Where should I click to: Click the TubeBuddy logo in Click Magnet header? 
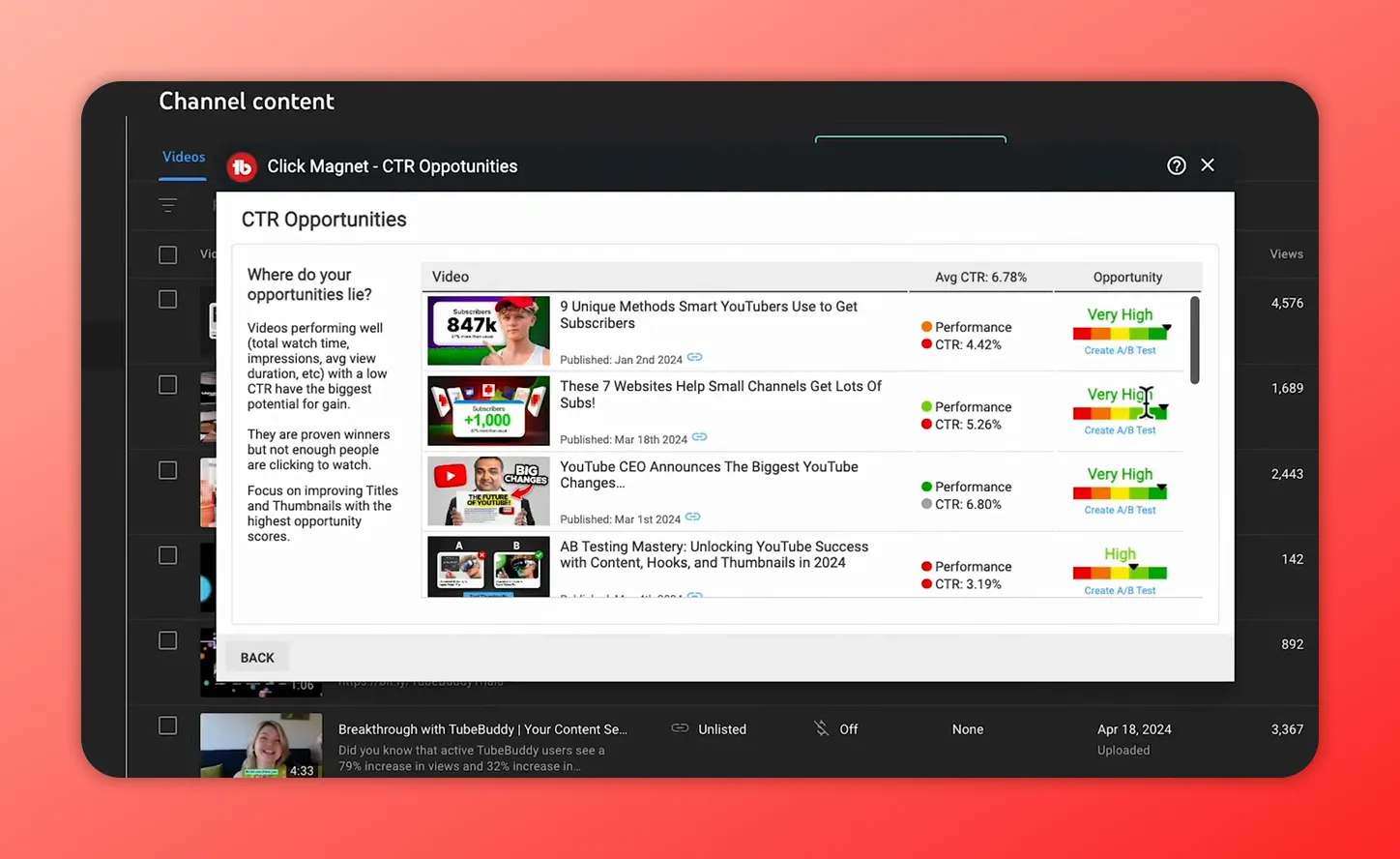pos(242,167)
